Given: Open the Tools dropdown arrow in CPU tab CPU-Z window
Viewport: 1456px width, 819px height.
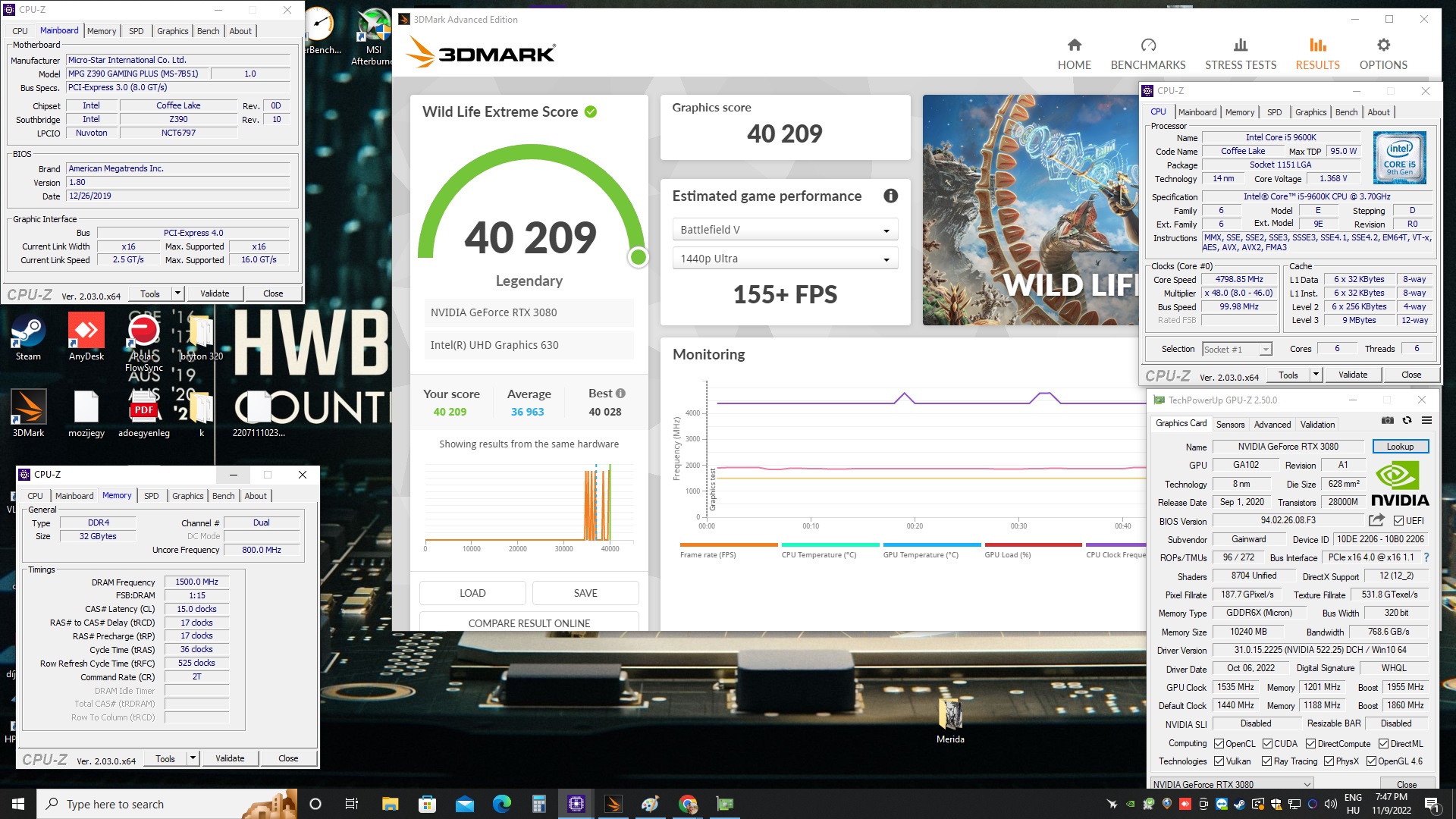Looking at the screenshot, I should (1316, 375).
